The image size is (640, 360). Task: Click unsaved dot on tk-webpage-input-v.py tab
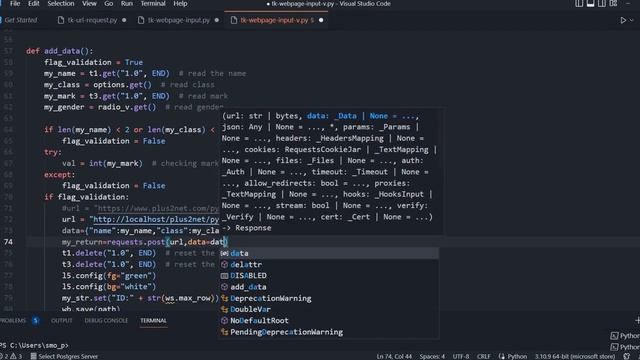321,20
